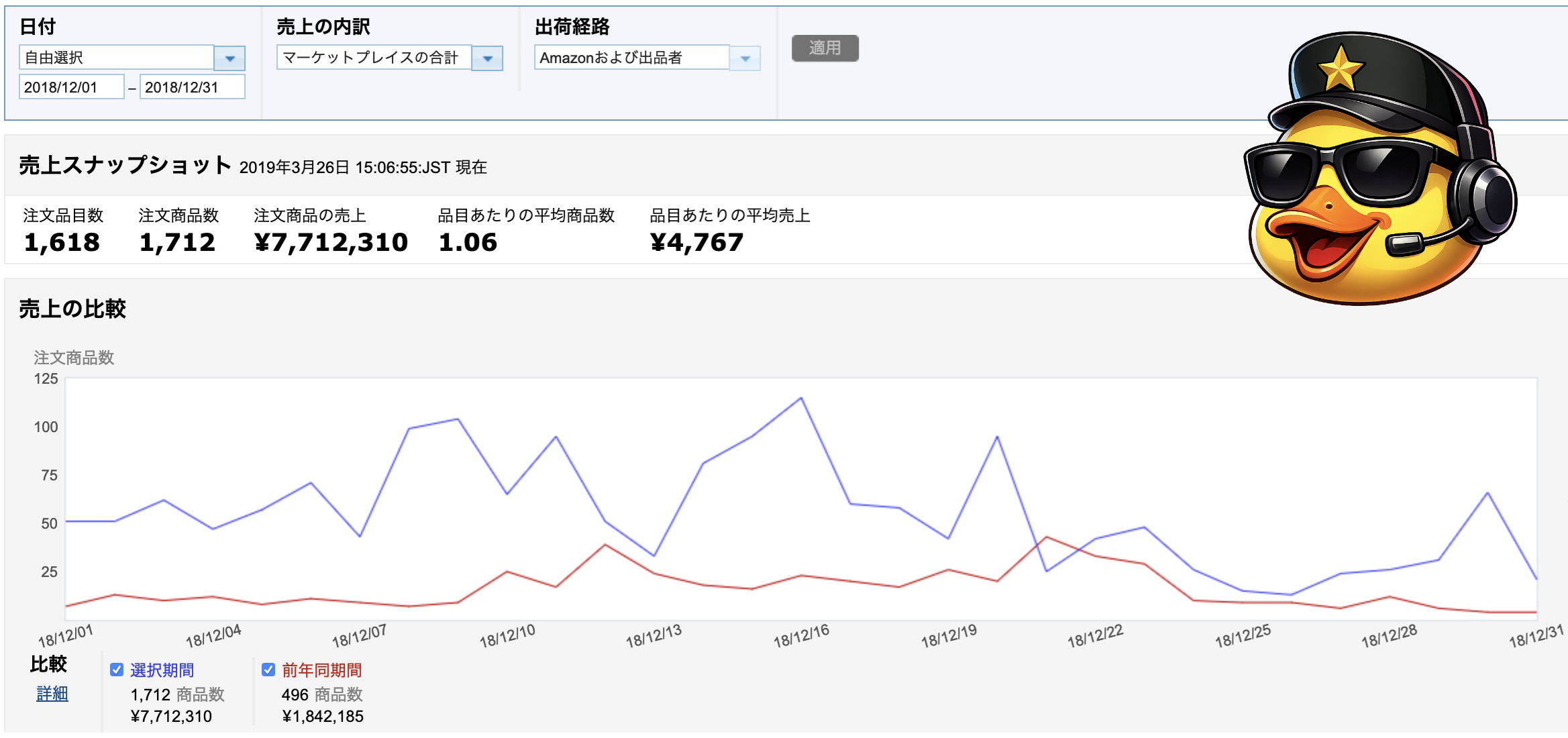Select the マーケットプレイスの合計 combo box
Screen dimensions: 1568x738
pyautogui.click(x=374, y=58)
